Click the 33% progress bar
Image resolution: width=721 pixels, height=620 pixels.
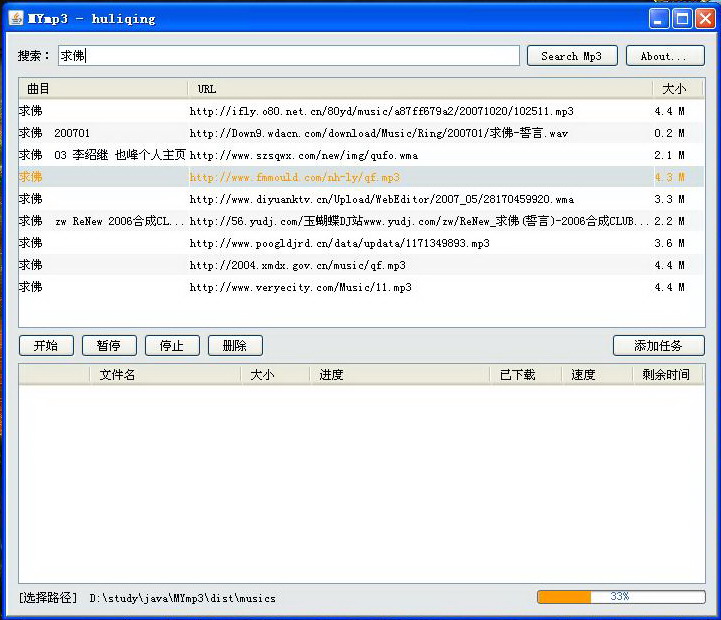point(621,597)
